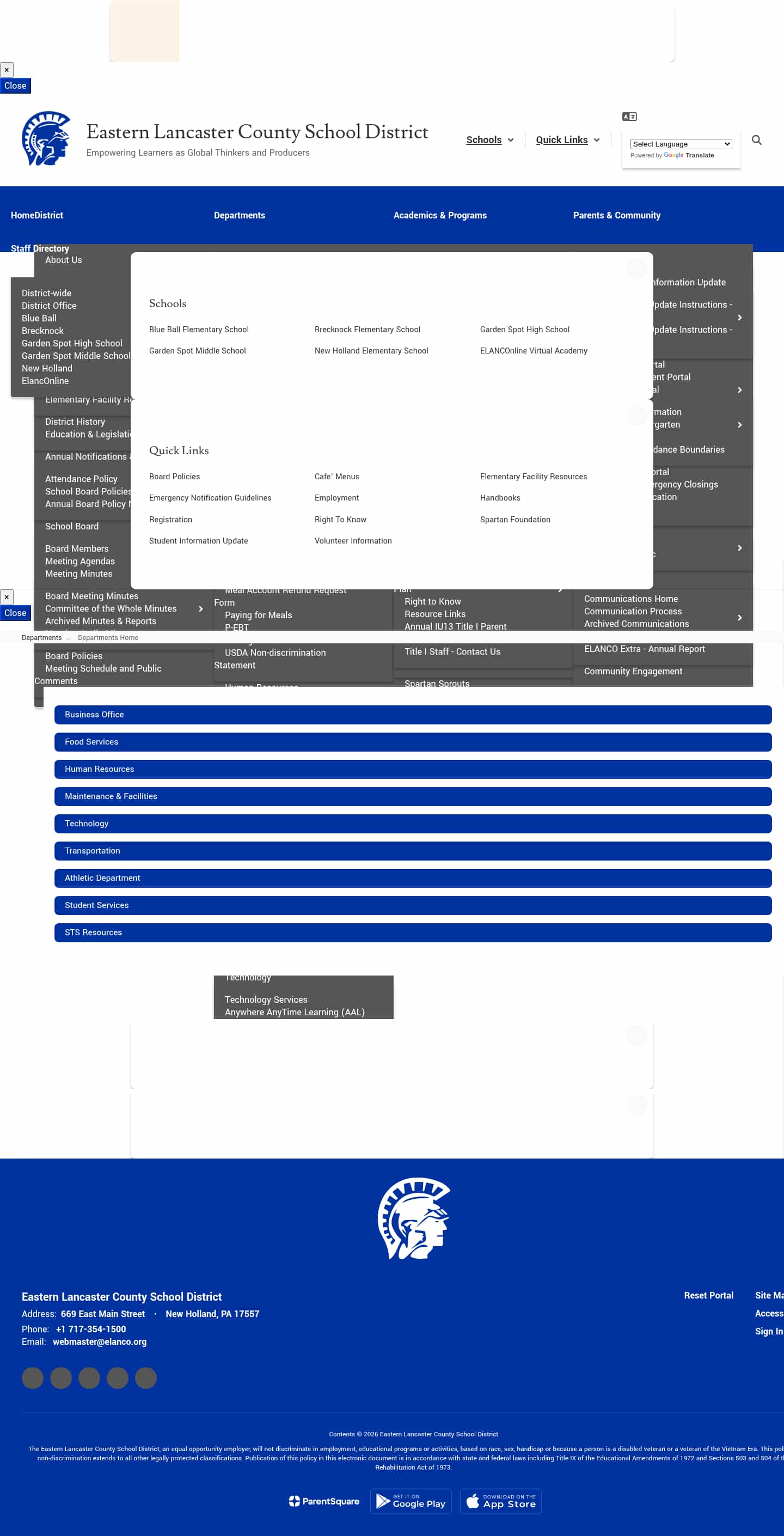Image resolution: width=784 pixels, height=1536 pixels.
Task: Open the Google Play store badge
Action: tap(411, 1501)
